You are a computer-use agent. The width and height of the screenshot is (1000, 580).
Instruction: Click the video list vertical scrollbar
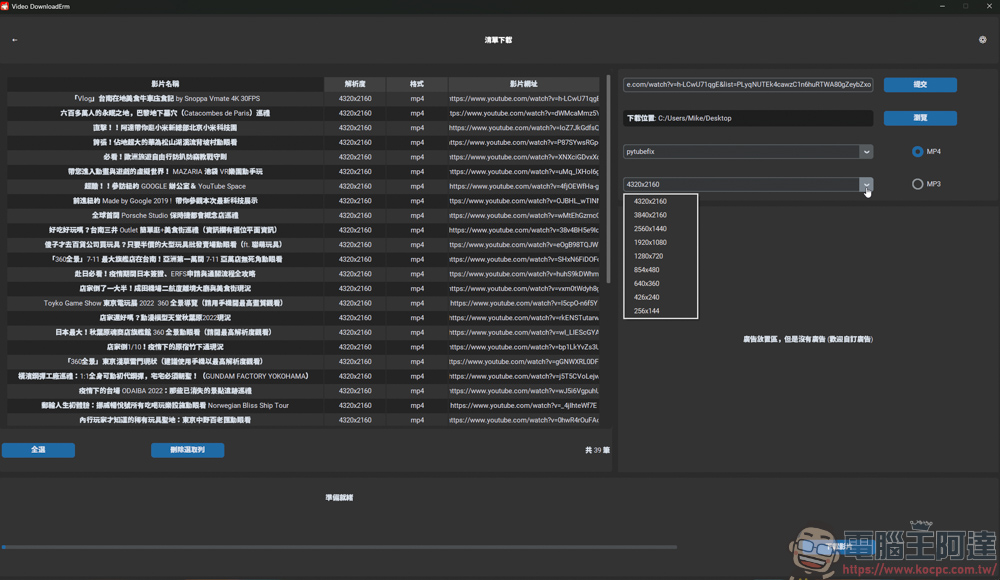(608, 179)
